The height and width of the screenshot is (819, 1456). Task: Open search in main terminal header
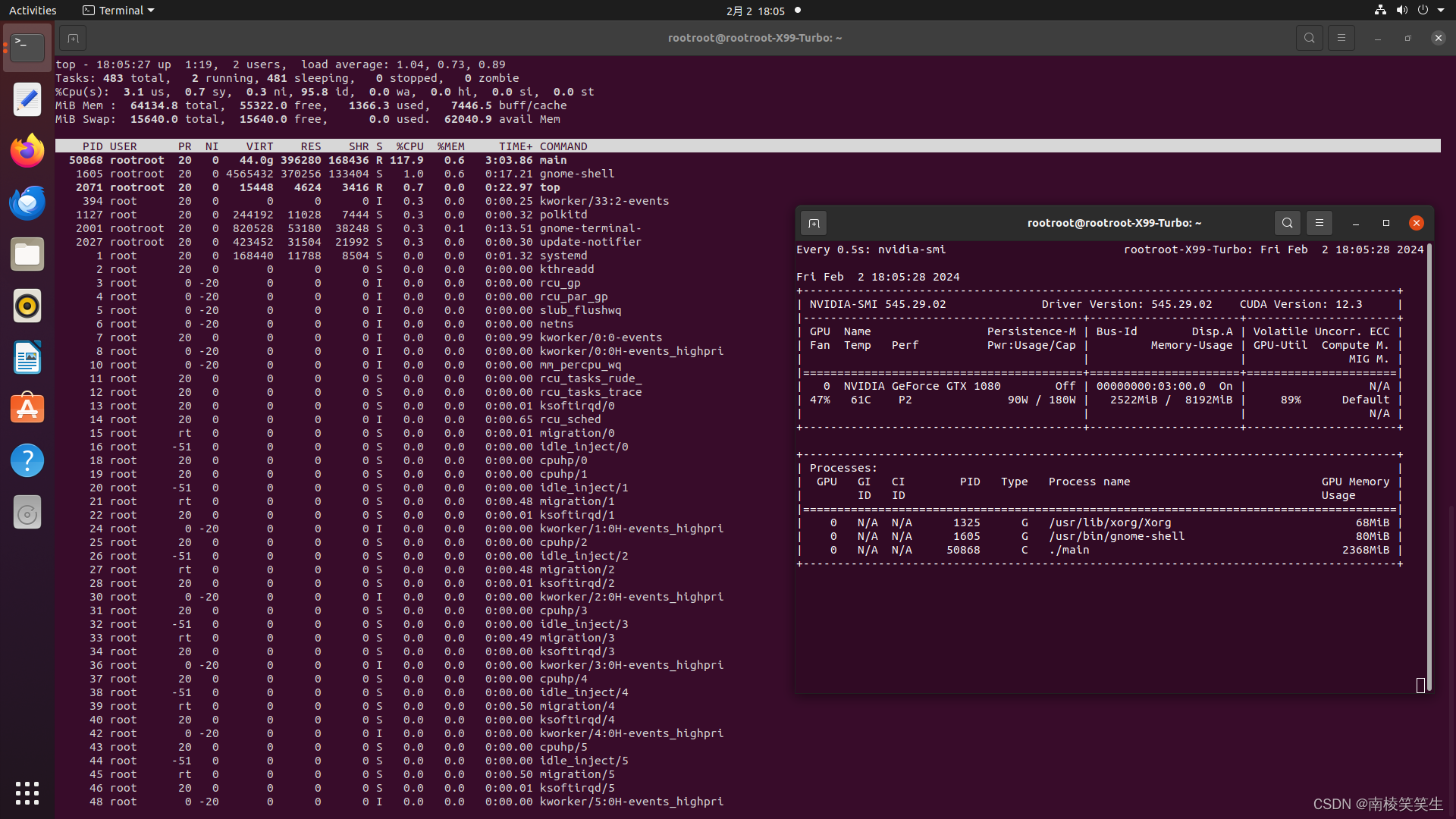pos(1309,38)
